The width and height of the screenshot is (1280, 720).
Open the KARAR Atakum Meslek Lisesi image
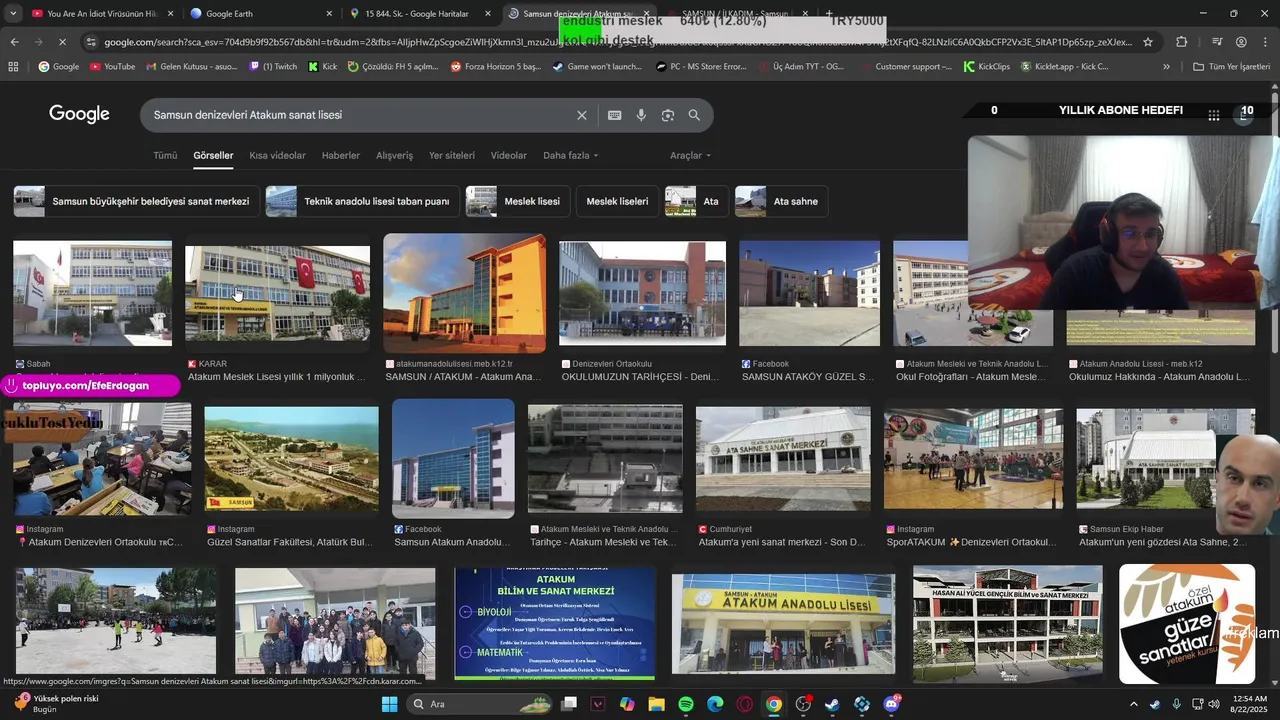pyautogui.click(x=277, y=293)
